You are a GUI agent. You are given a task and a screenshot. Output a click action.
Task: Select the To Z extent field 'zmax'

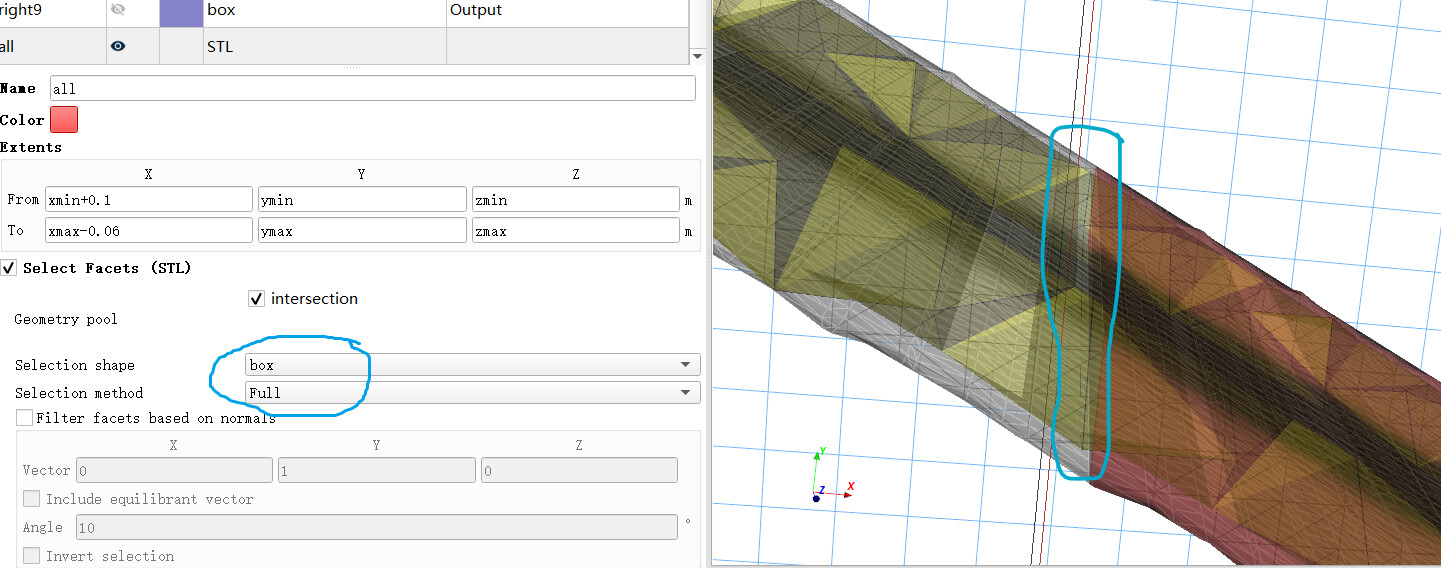pos(575,231)
